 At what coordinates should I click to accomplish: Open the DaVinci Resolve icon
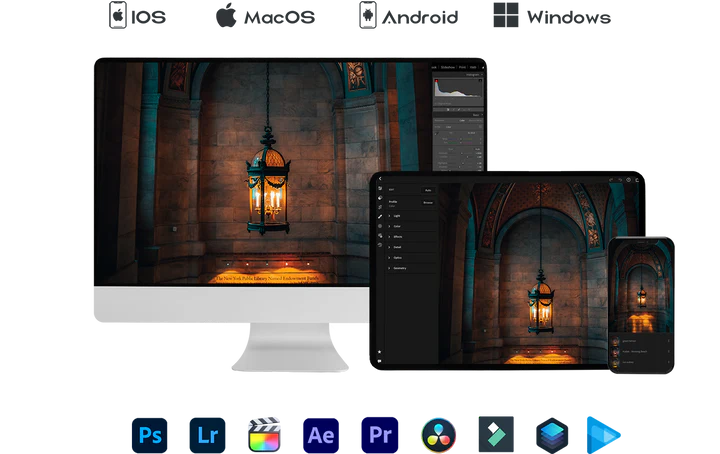439,435
